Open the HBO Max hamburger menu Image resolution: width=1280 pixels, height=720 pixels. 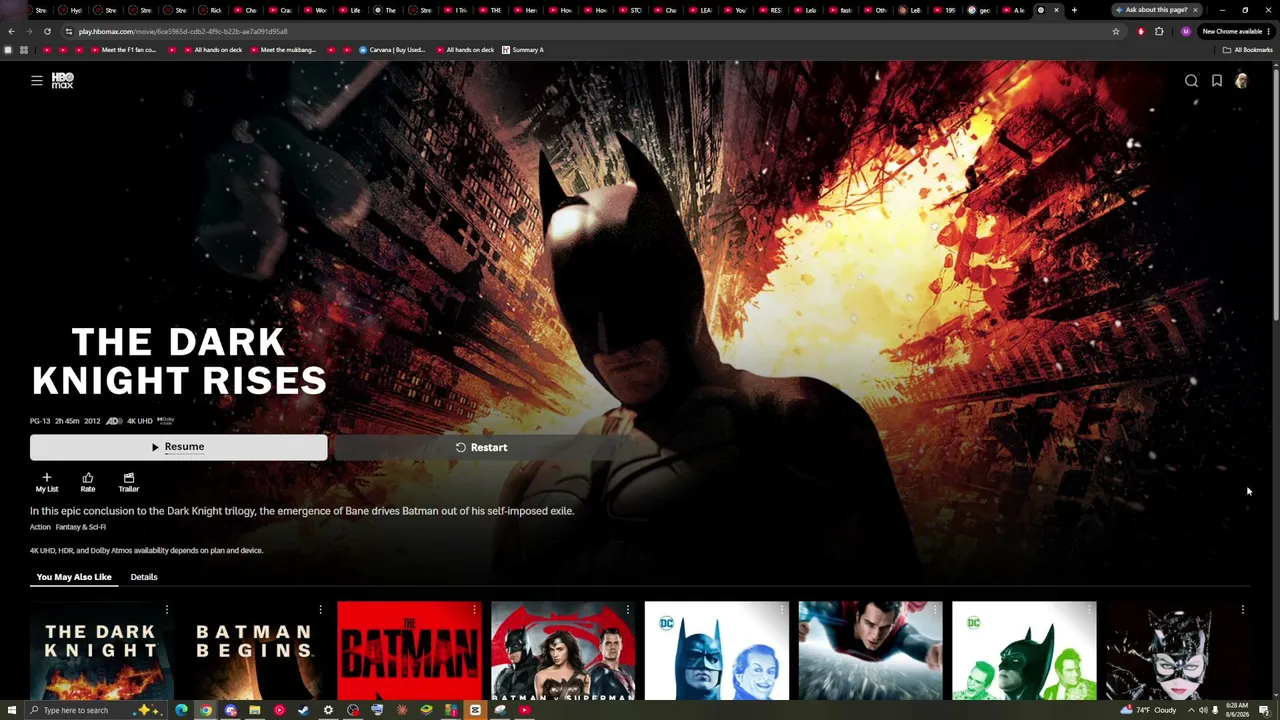coord(37,81)
